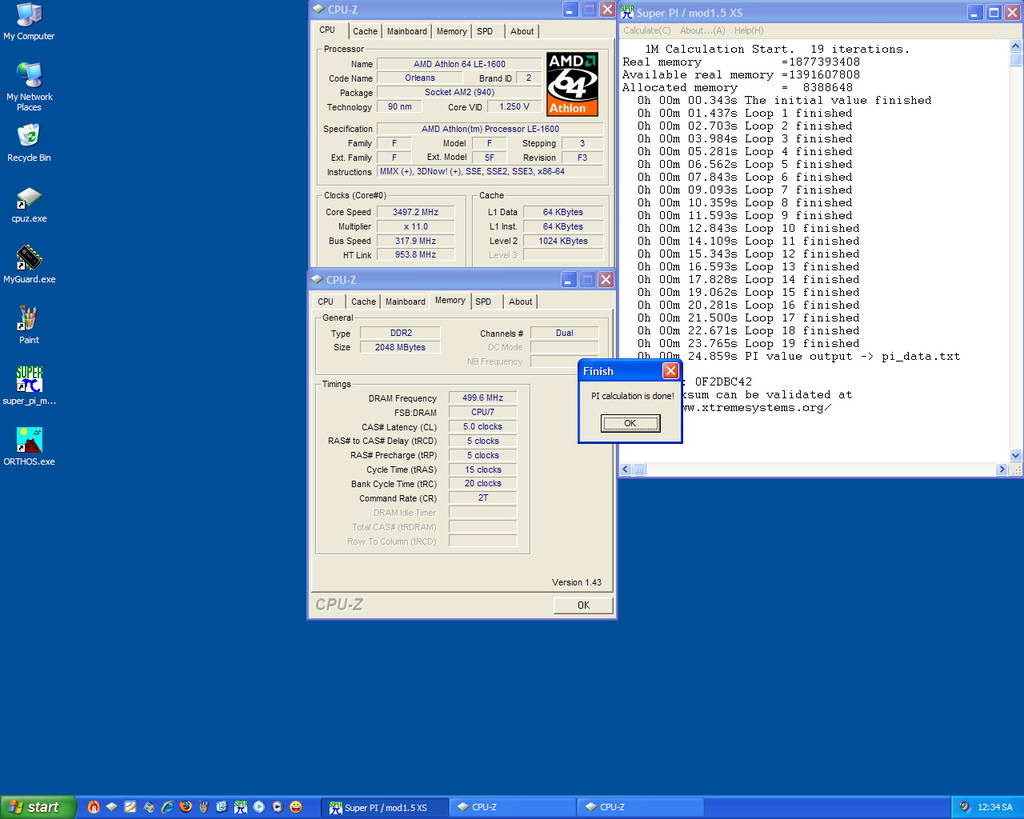This screenshot has height=819, width=1024.
Task: Launch the CPU-Z chip icon in Quick Launch
Action: tap(112, 807)
